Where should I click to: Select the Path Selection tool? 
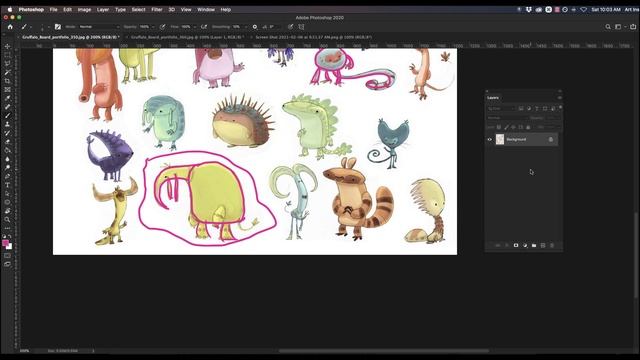pos(7,193)
